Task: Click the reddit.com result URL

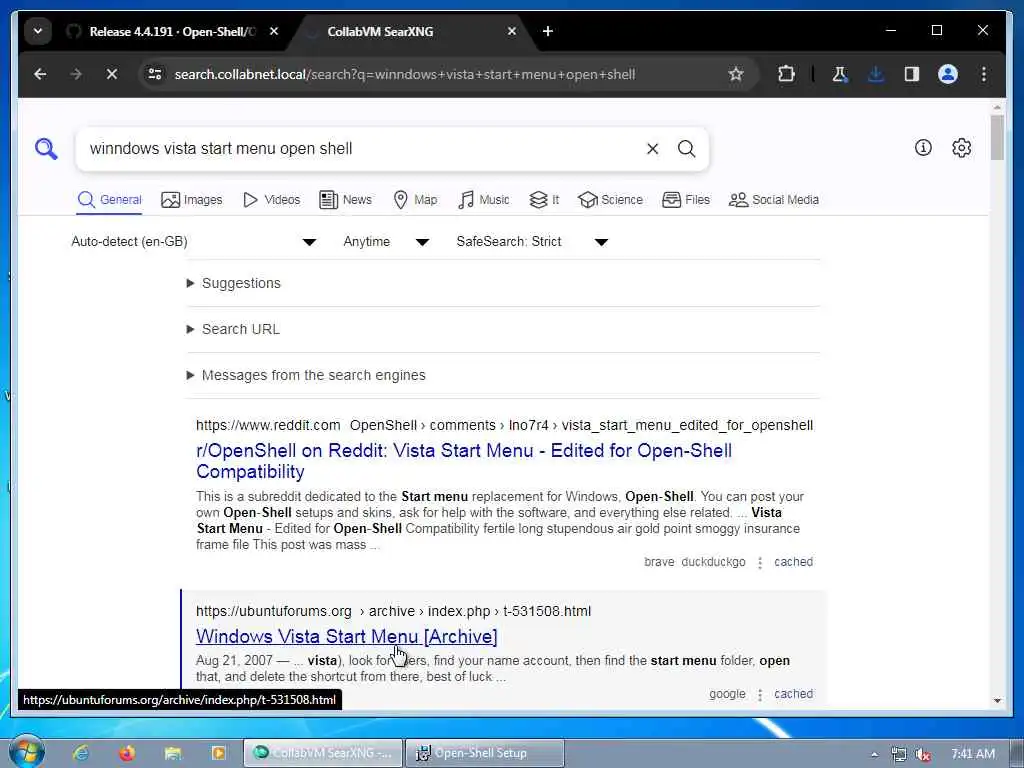Action: (x=504, y=426)
